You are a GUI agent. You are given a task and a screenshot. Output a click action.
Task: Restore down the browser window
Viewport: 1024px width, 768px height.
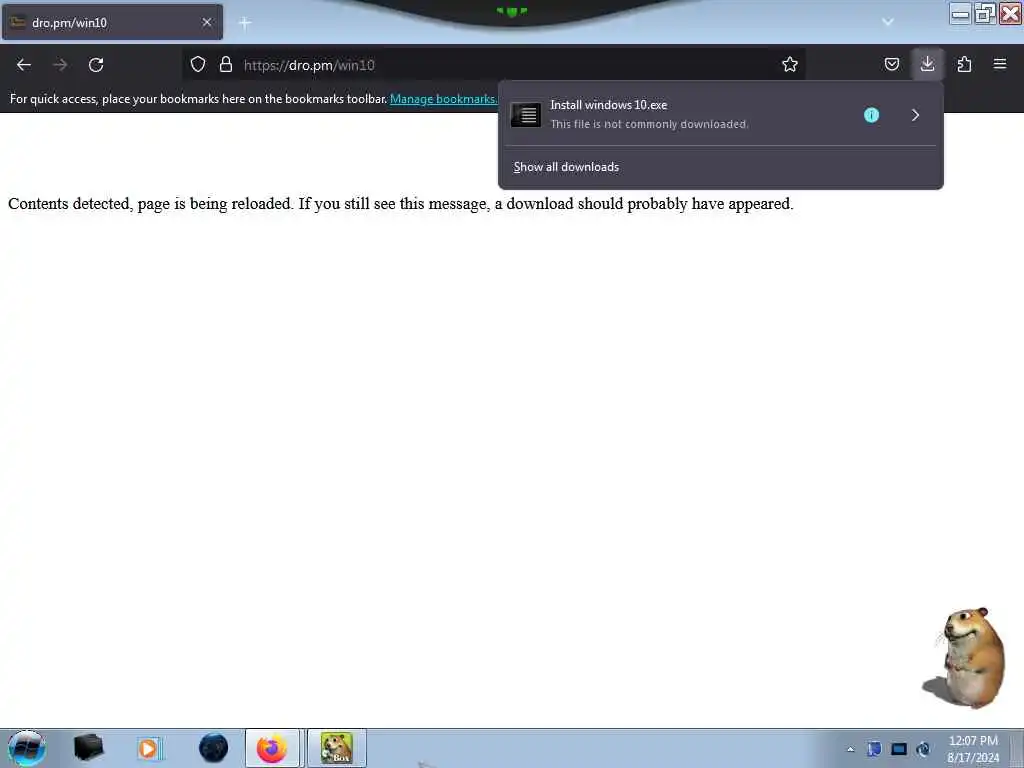point(985,13)
